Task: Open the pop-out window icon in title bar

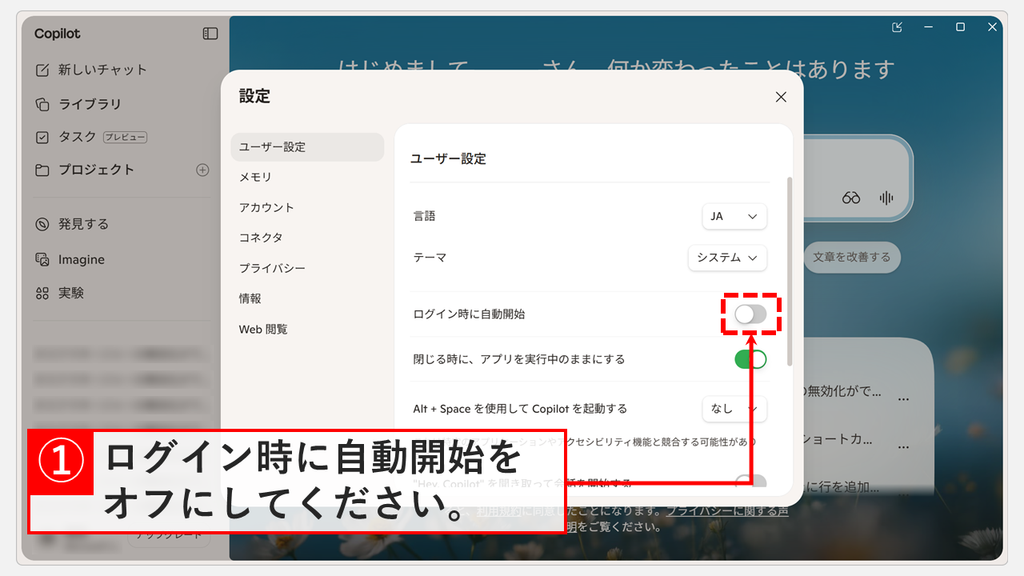Action: [x=897, y=27]
